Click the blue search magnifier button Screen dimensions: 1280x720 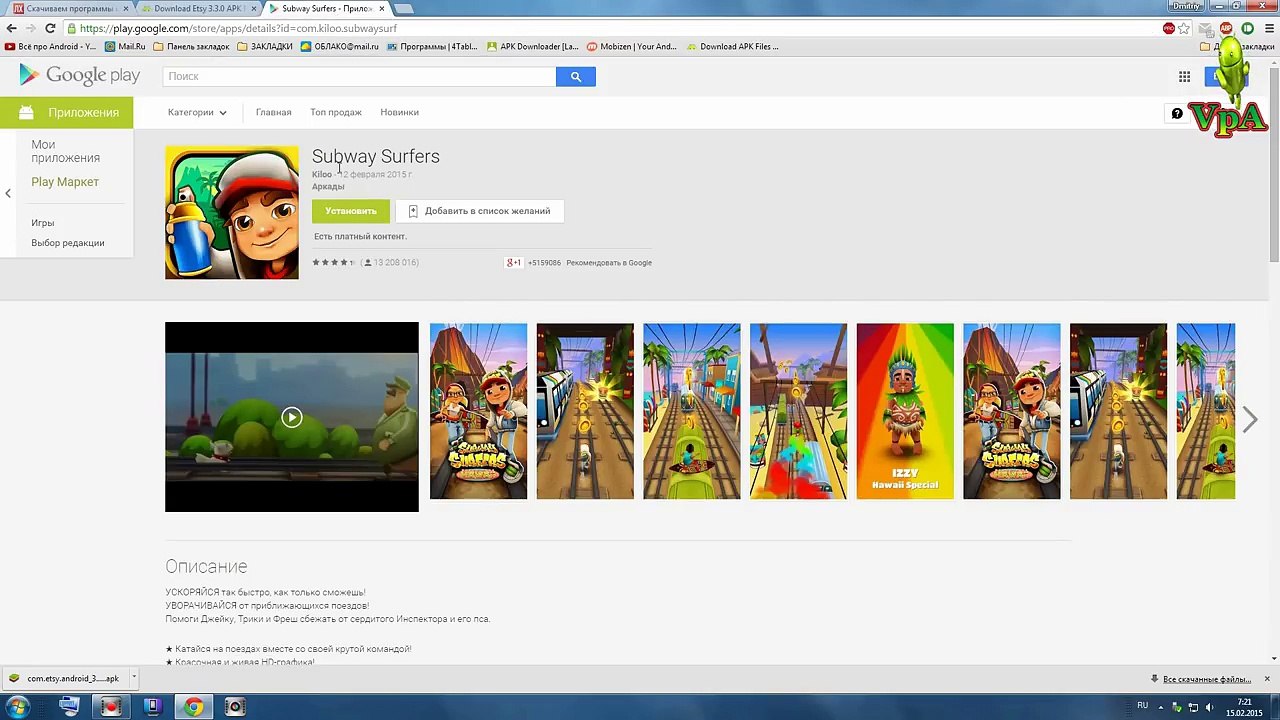[x=576, y=76]
